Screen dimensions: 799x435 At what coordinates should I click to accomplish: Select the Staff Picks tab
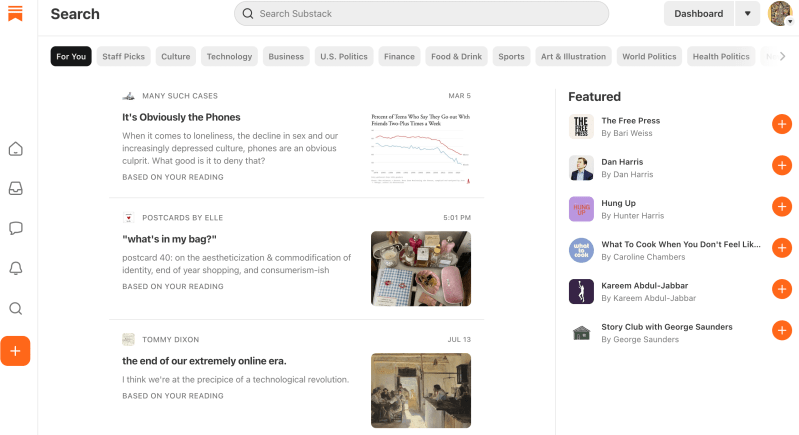click(123, 57)
